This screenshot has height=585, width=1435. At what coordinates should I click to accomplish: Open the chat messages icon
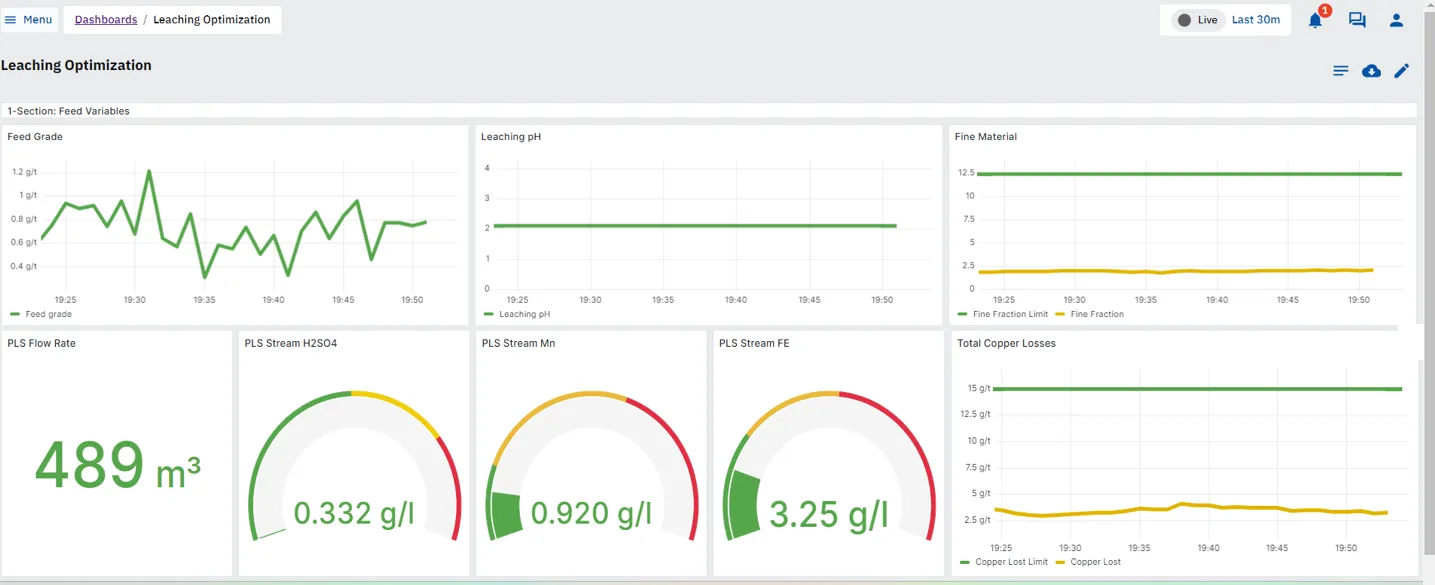tap(1356, 20)
